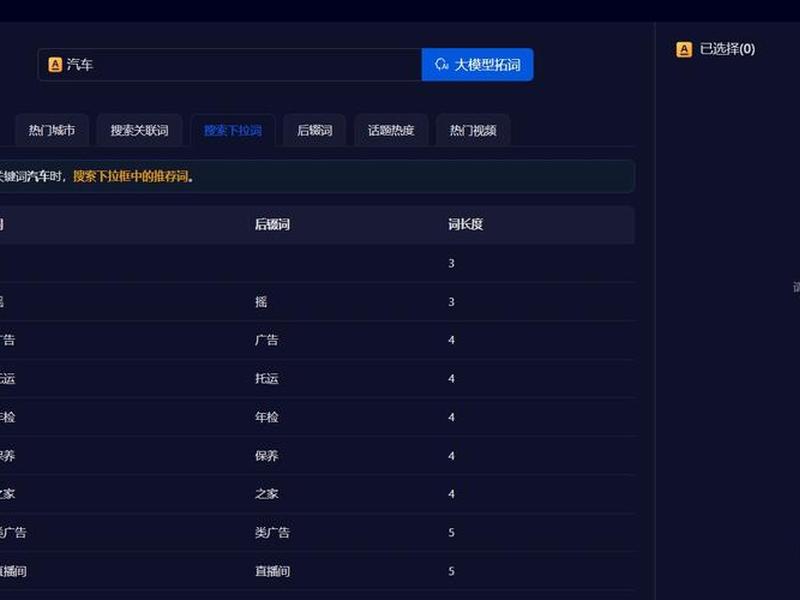Click the 词长度 column header
Screen dimensions: 800x600
(465, 224)
